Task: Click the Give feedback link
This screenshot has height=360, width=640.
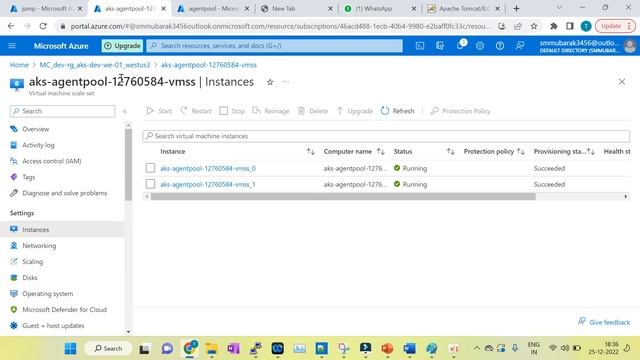Action: pyautogui.click(x=604, y=322)
